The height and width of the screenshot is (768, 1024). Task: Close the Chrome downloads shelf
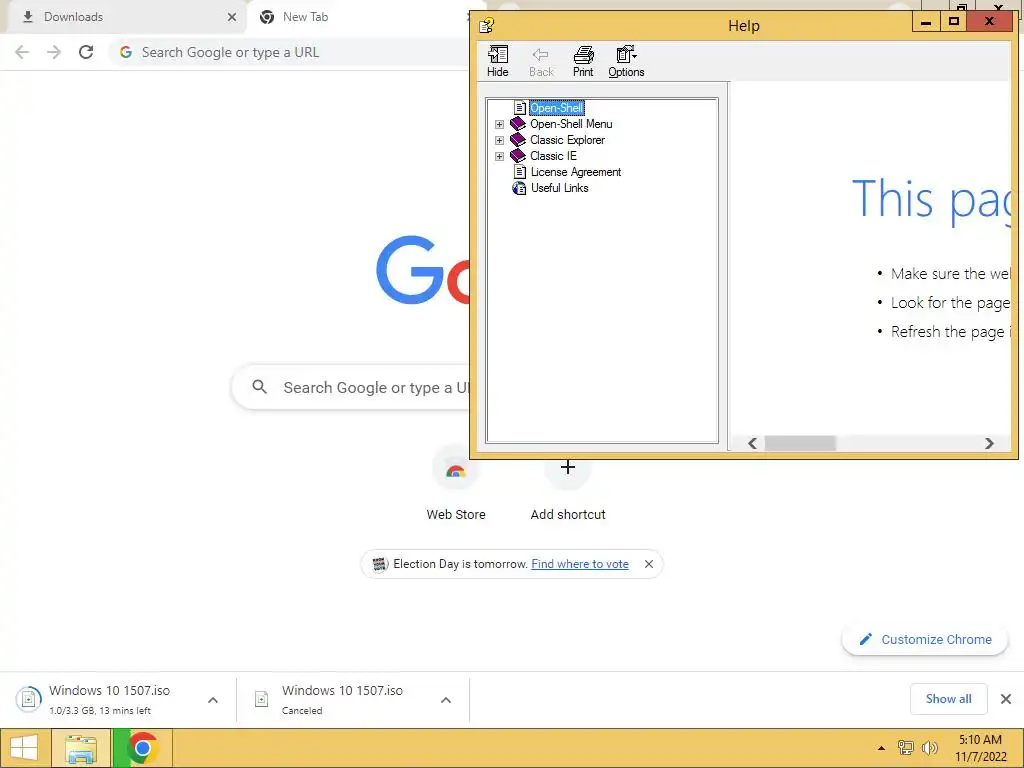click(x=1006, y=699)
